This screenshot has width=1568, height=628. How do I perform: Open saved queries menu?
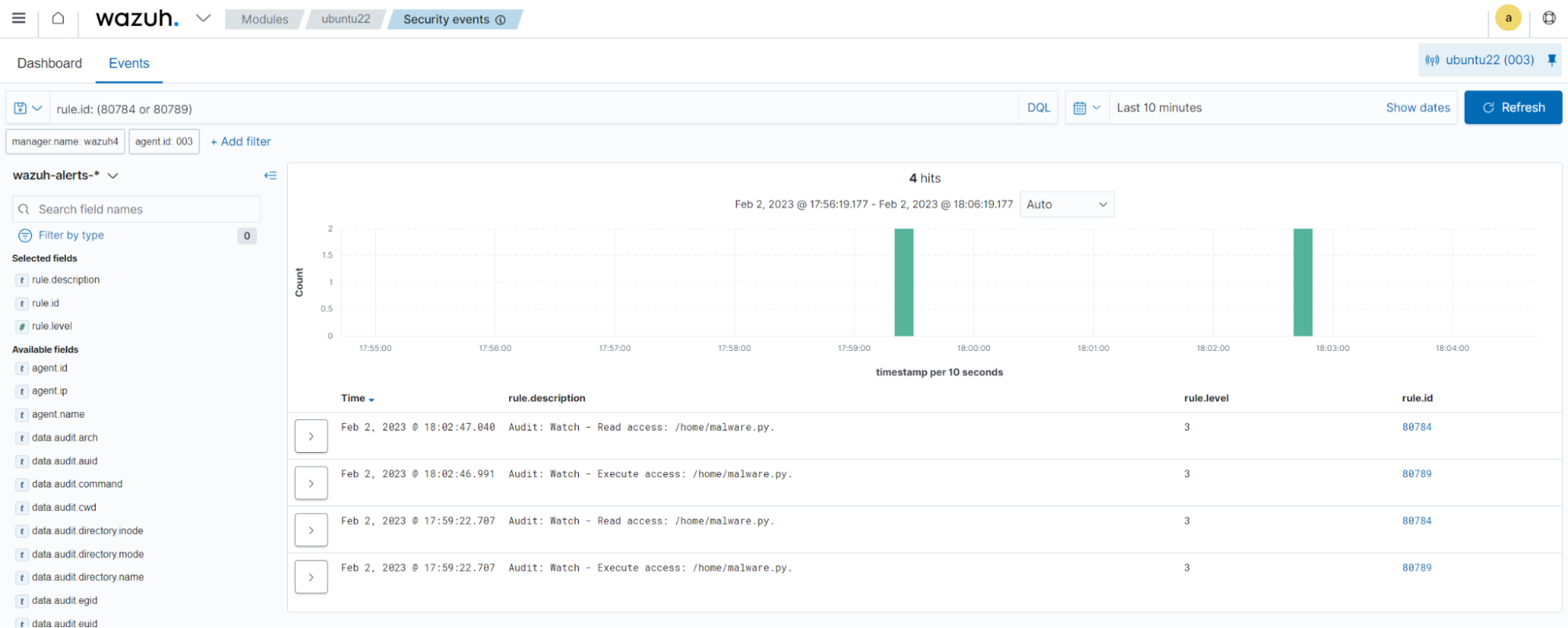pyautogui.click(x=27, y=108)
